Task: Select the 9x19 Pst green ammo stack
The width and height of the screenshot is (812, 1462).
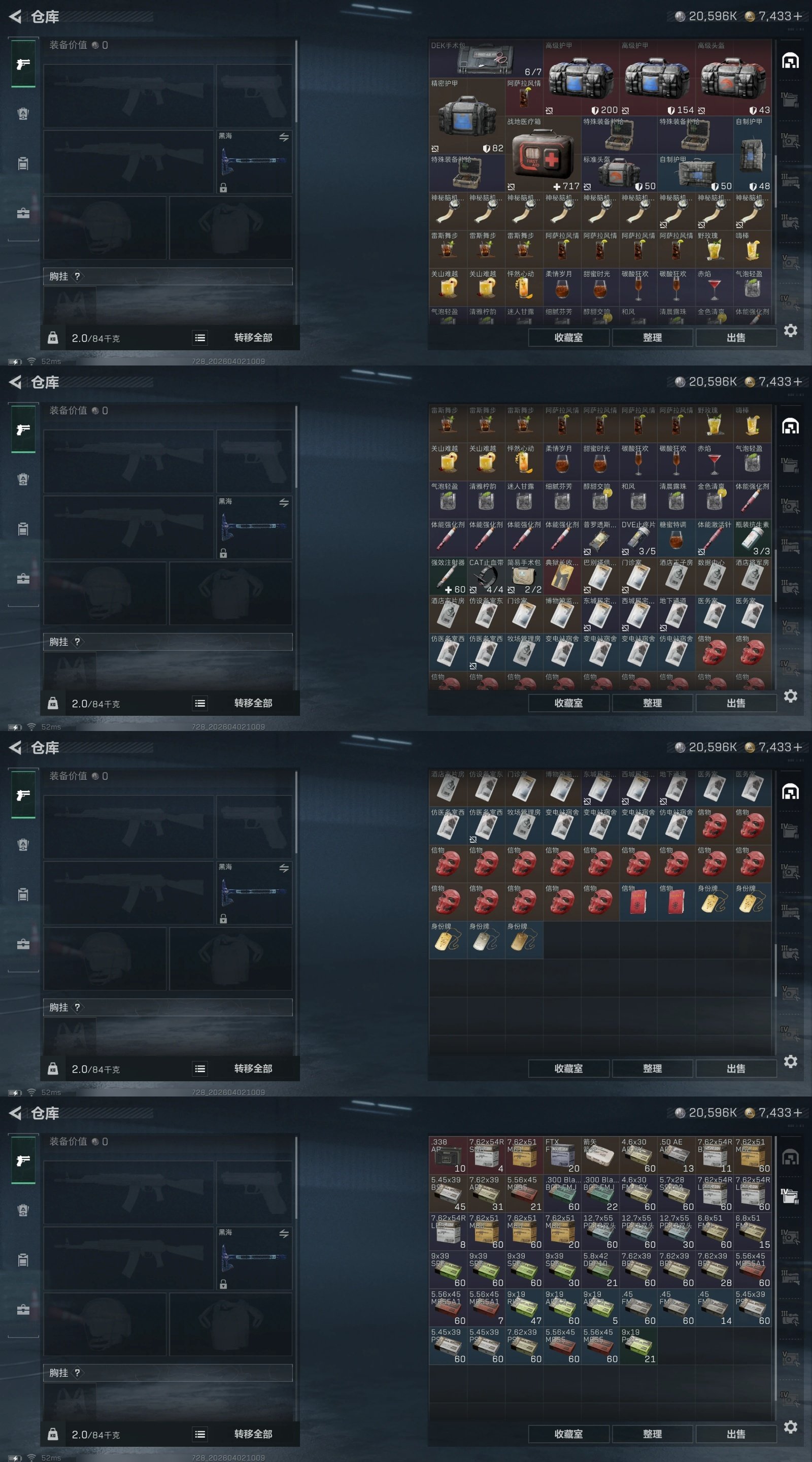Action: point(638,1345)
